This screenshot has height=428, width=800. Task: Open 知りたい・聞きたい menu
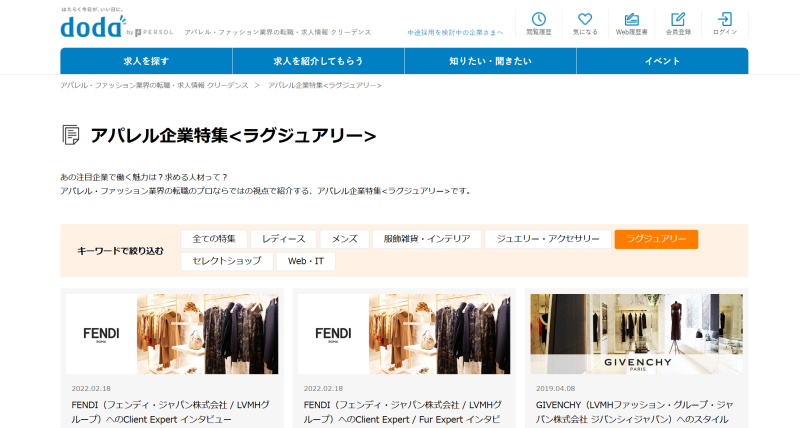(x=490, y=61)
